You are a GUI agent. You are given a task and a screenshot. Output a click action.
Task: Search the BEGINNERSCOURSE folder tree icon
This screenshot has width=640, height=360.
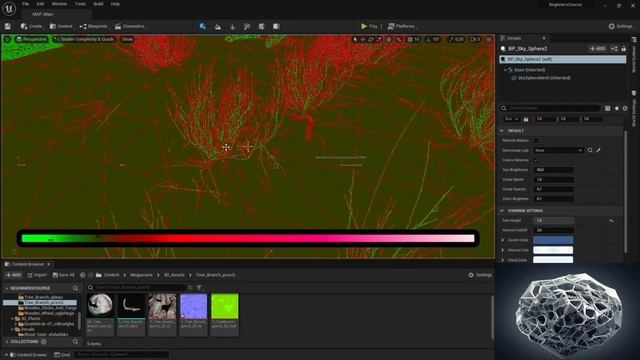pos(76,288)
